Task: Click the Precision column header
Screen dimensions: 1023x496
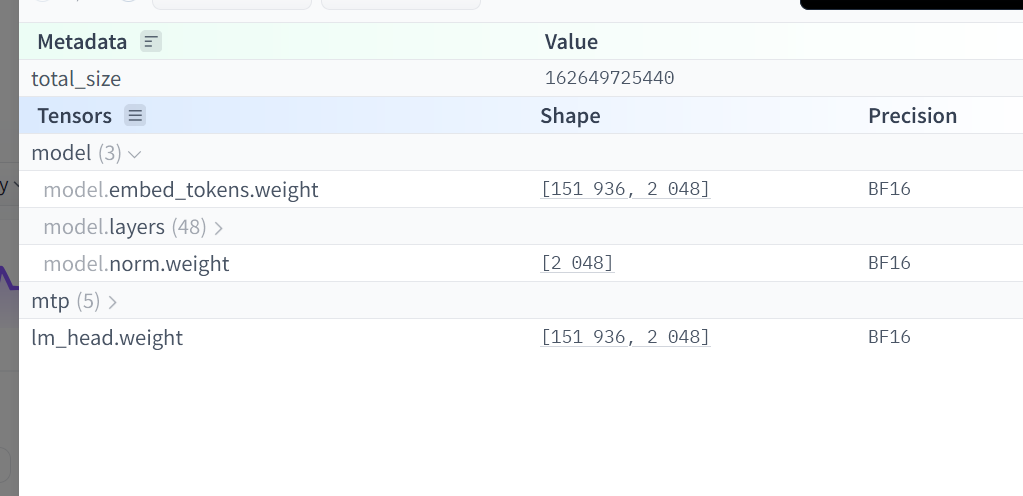Action: click(912, 116)
